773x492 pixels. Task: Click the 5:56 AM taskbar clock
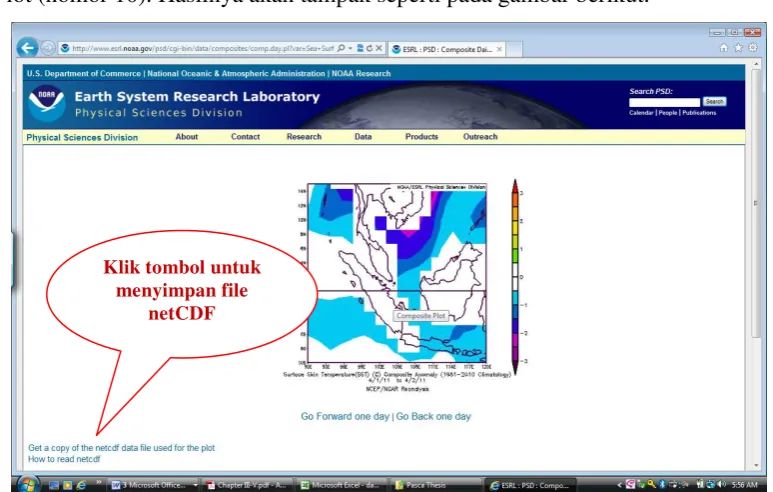coord(744,486)
